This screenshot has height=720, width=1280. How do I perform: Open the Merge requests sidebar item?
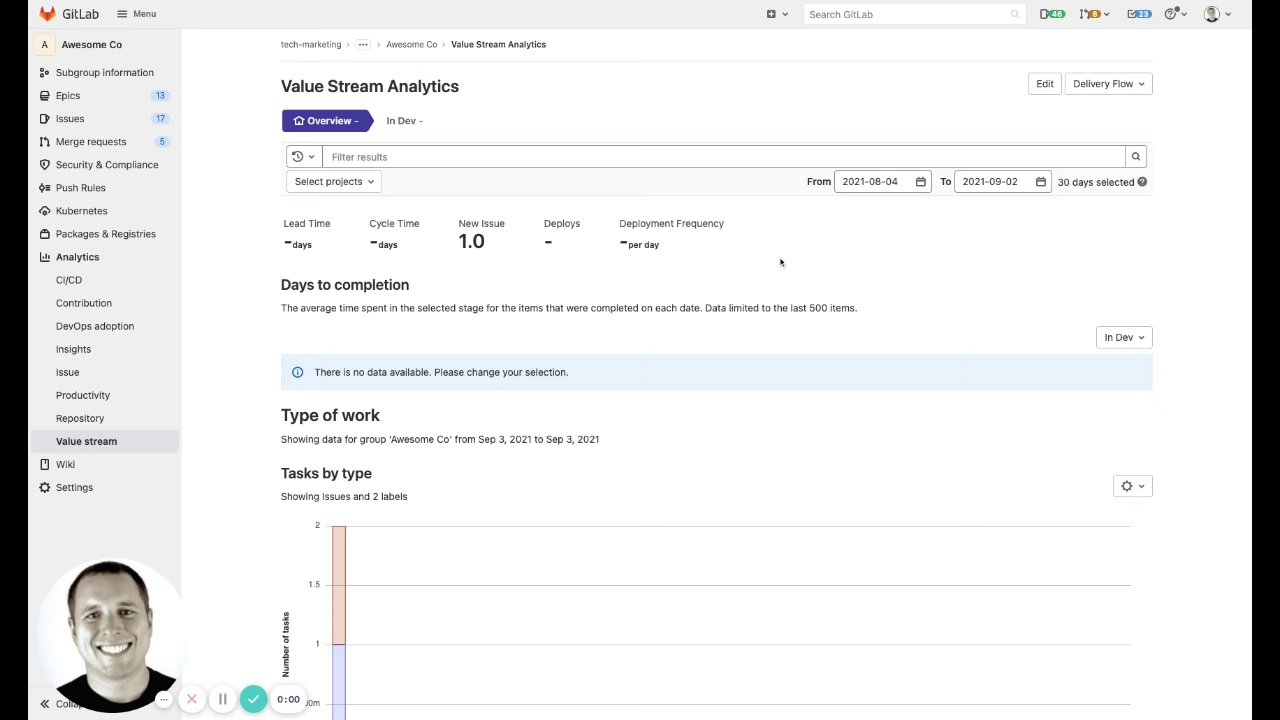point(91,142)
